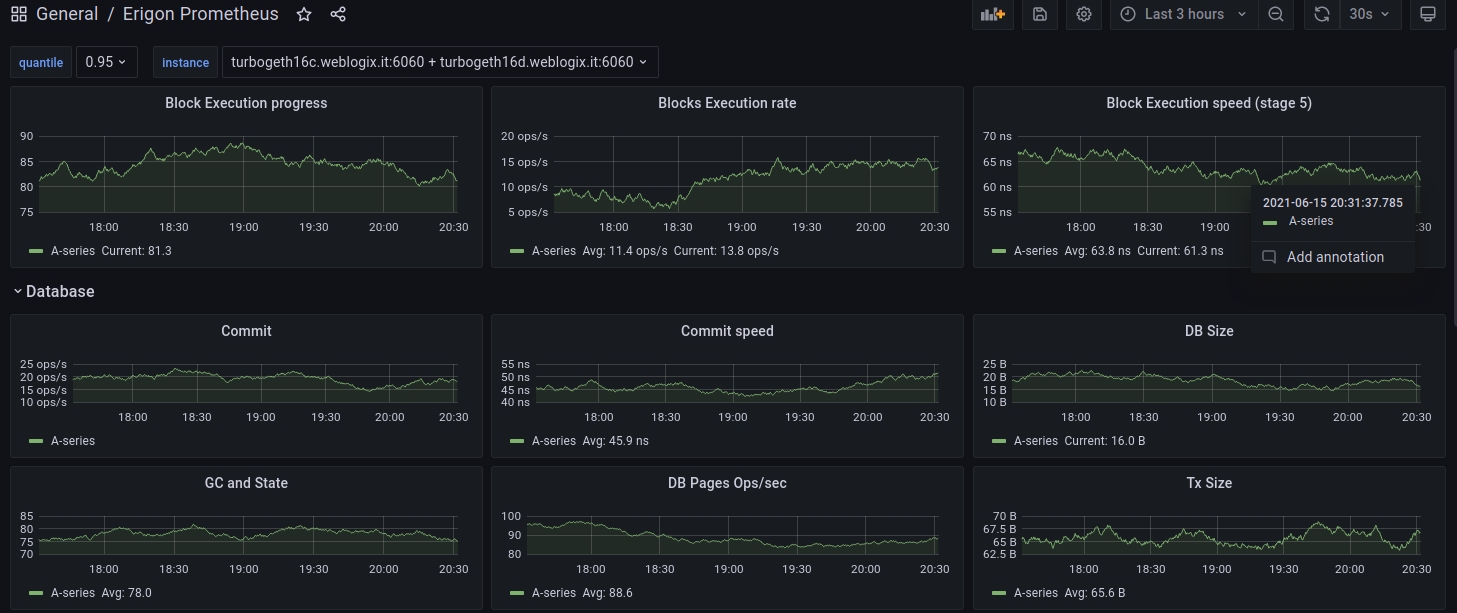The width and height of the screenshot is (1457, 613).
Task: Open the Last 3 hours time picker
Action: [x=1184, y=14]
